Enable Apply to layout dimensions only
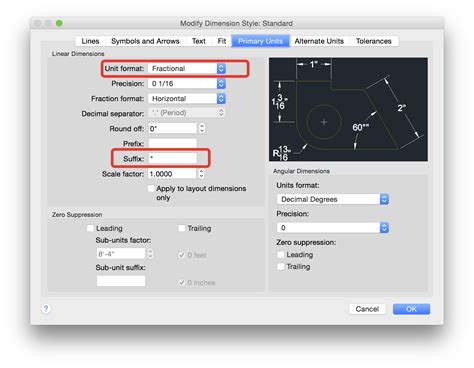This screenshot has width=474, height=368. click(151, 188)
